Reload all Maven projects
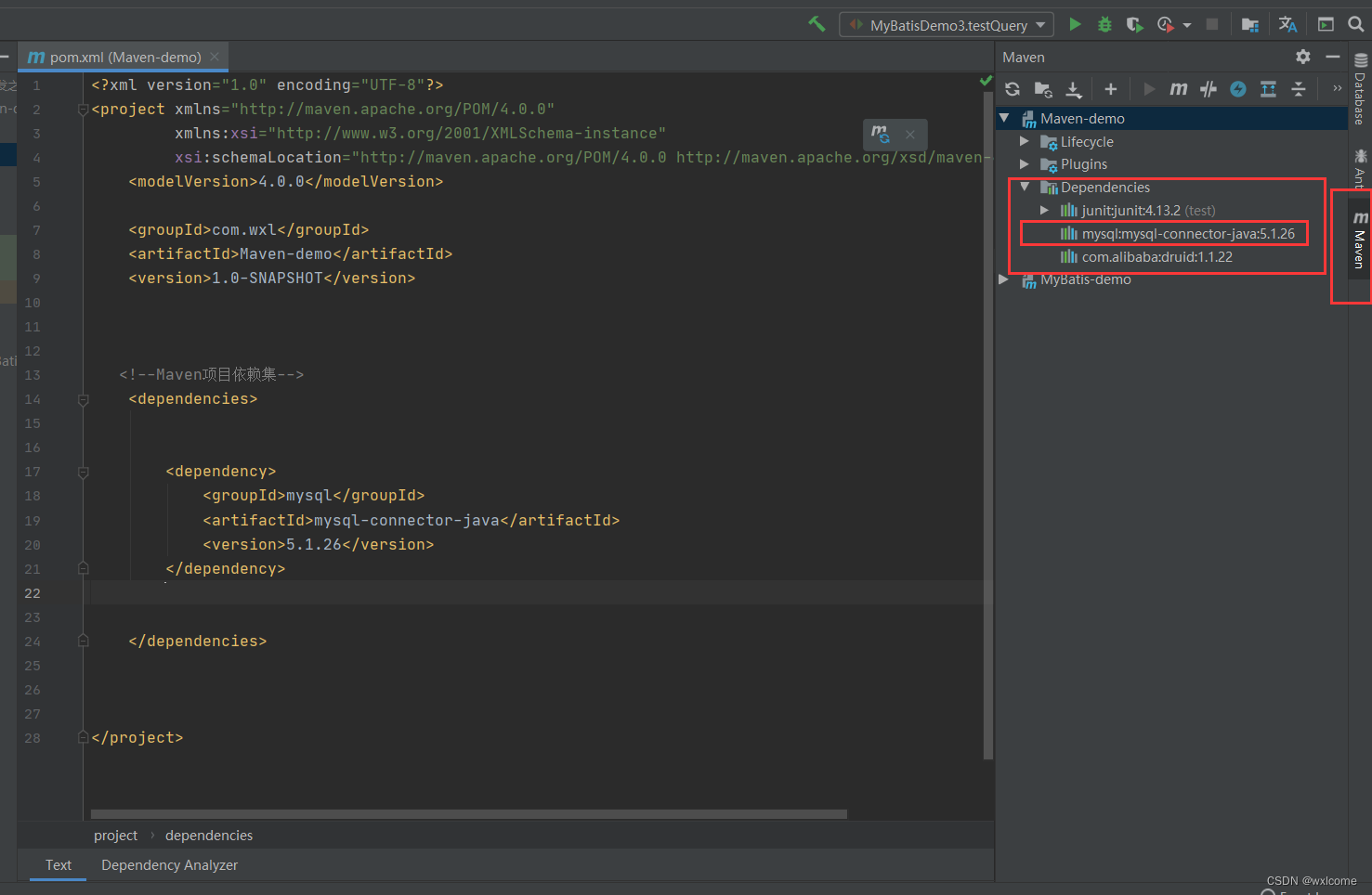The width and height of the screenshot is (1372, 895). 1013,89
